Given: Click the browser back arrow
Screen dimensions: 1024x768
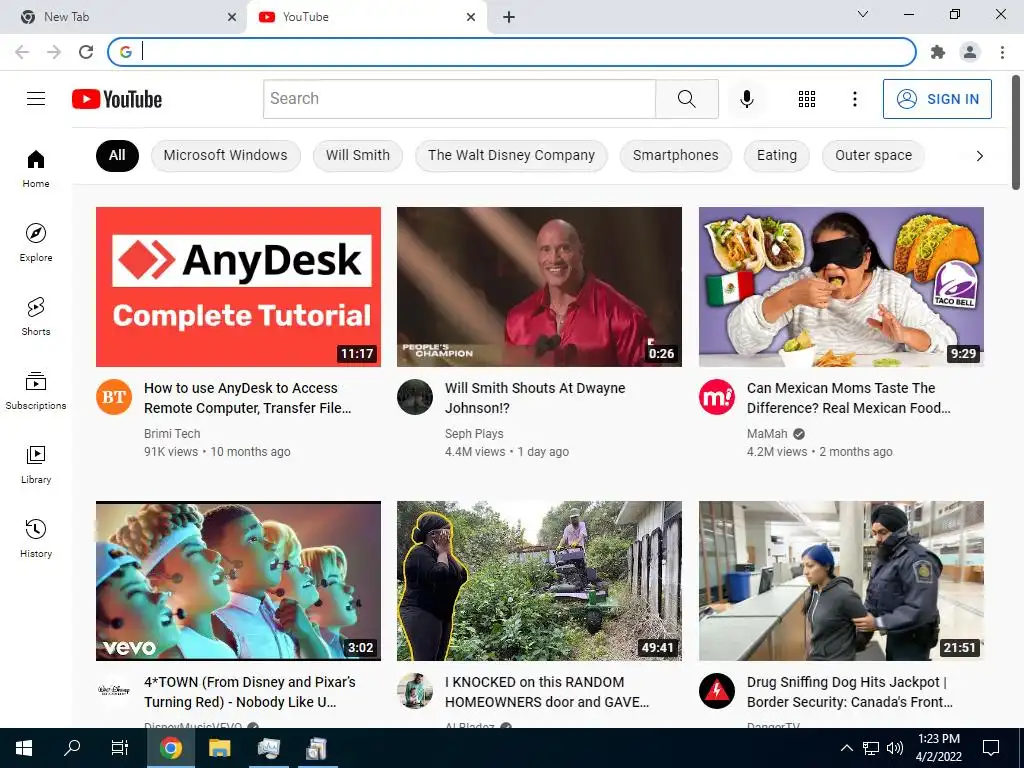Looking at the screenshot, I should click(22, 52).
